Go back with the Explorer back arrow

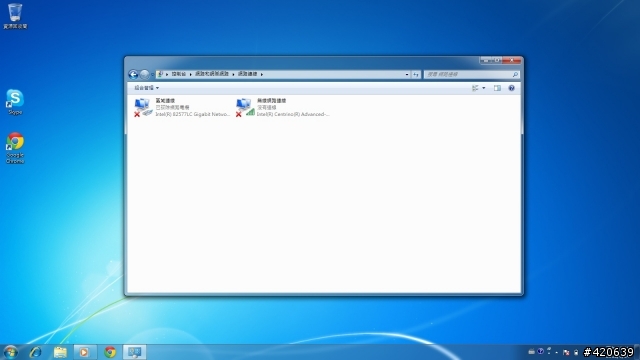(x=133, y=74)
